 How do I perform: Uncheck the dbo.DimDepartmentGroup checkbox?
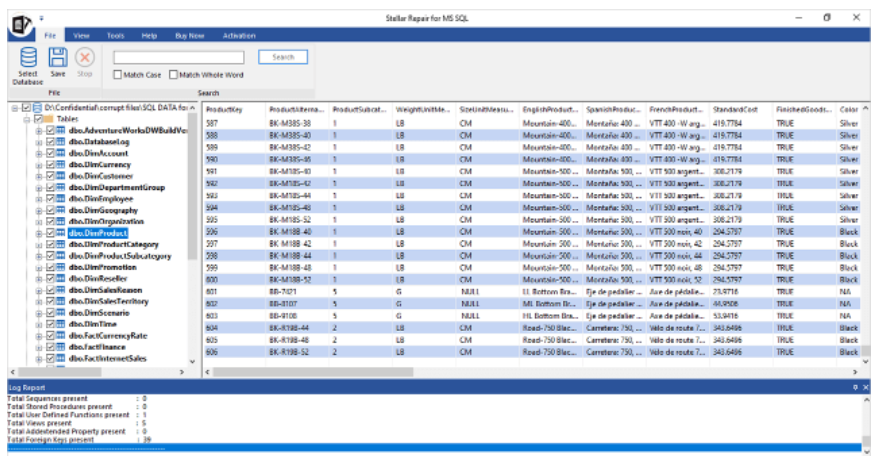[50, 187]
